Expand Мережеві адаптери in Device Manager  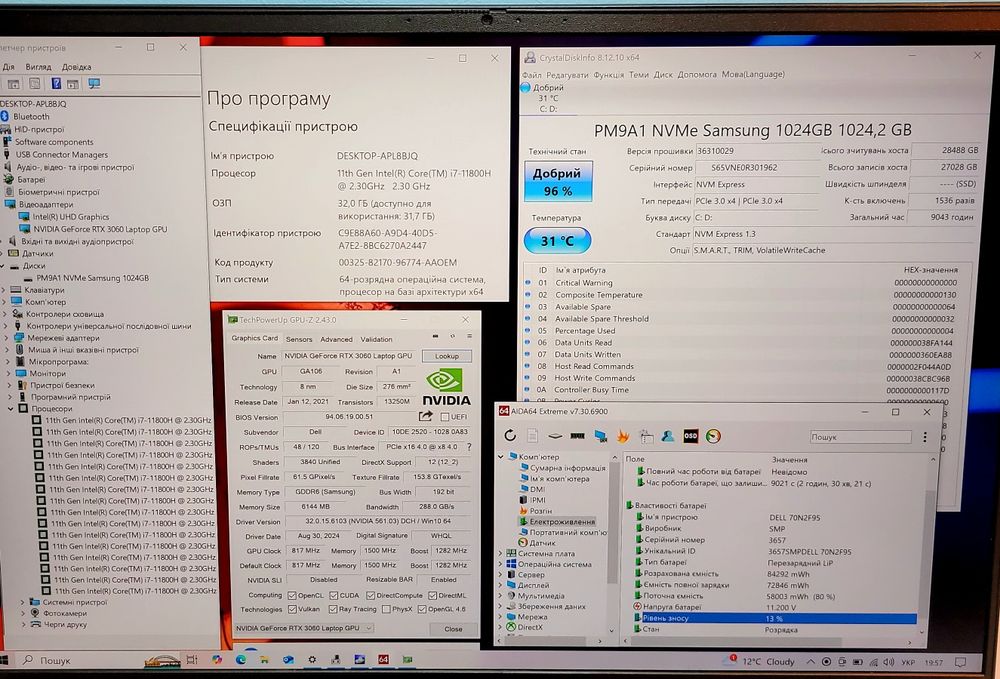click(x=8, y=338)
